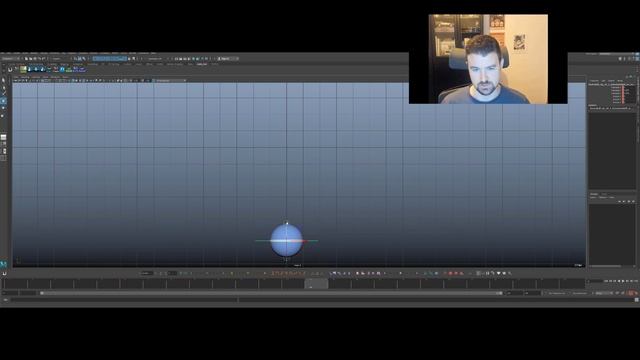Click the Maya logo icon at bottom left

4,264
